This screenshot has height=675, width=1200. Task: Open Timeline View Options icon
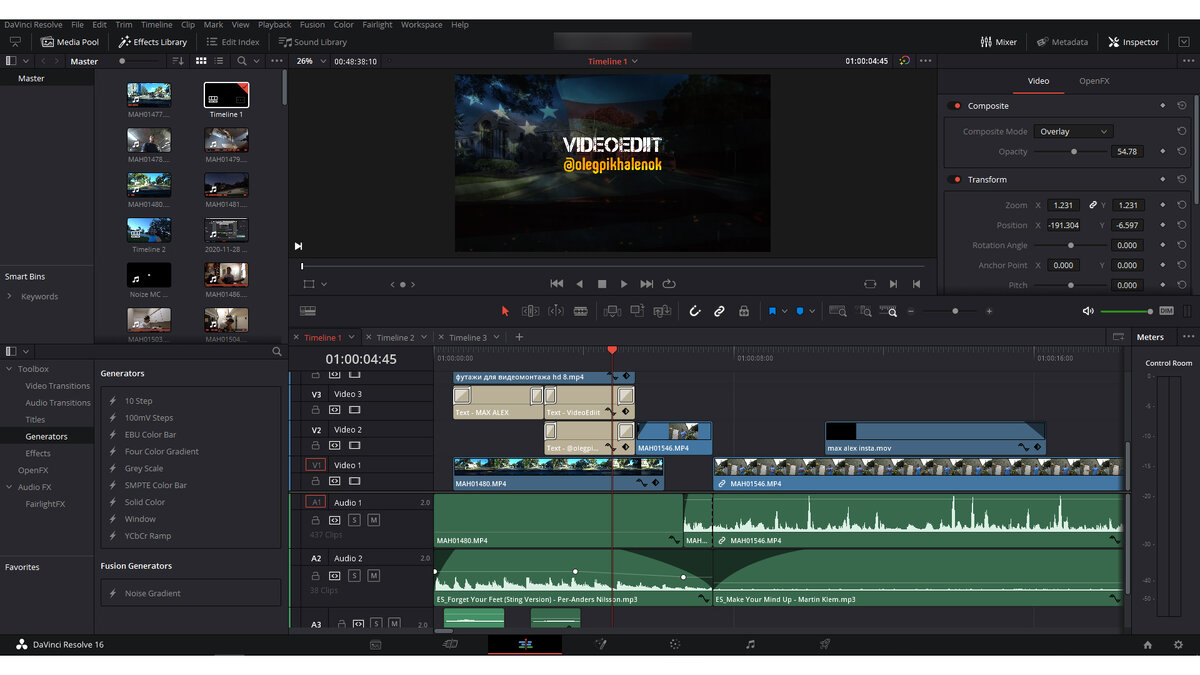point(308,311)
